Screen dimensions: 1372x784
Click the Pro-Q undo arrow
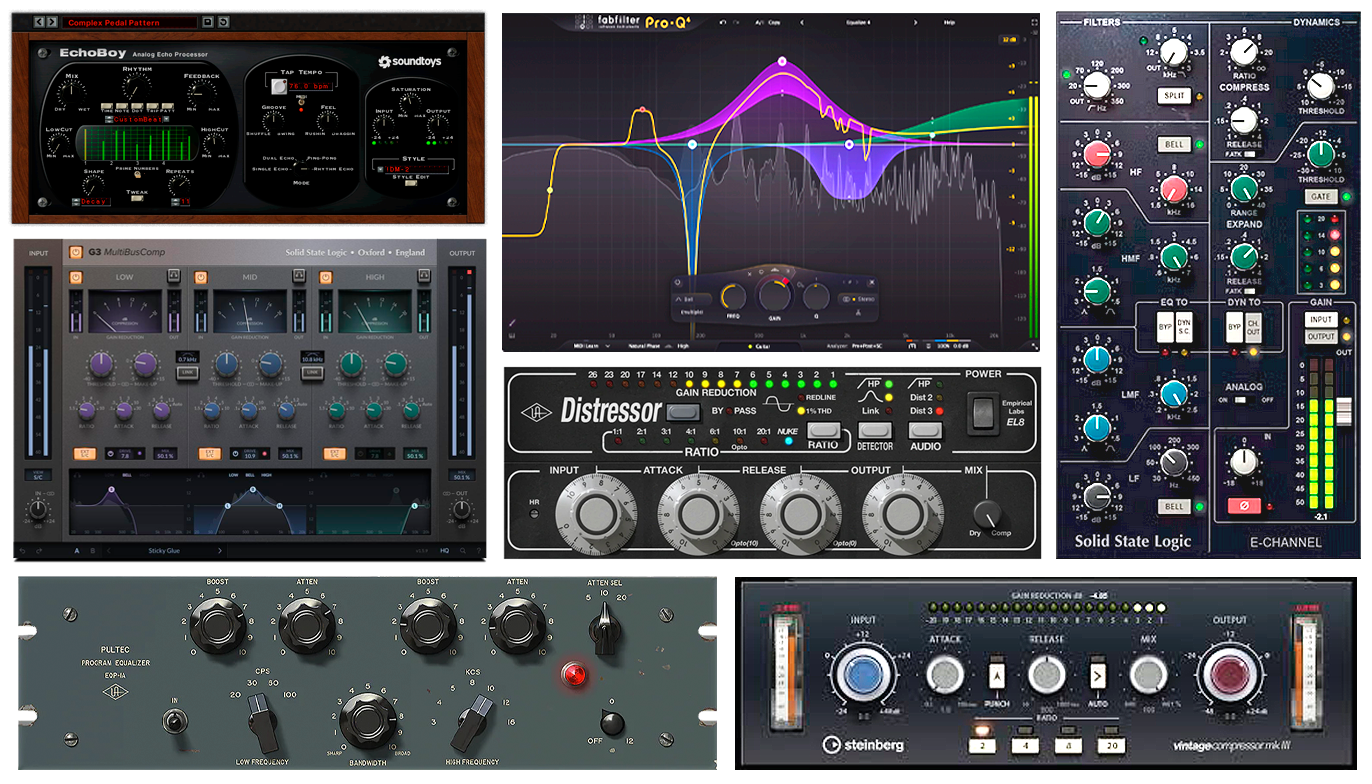pos(723,21)
